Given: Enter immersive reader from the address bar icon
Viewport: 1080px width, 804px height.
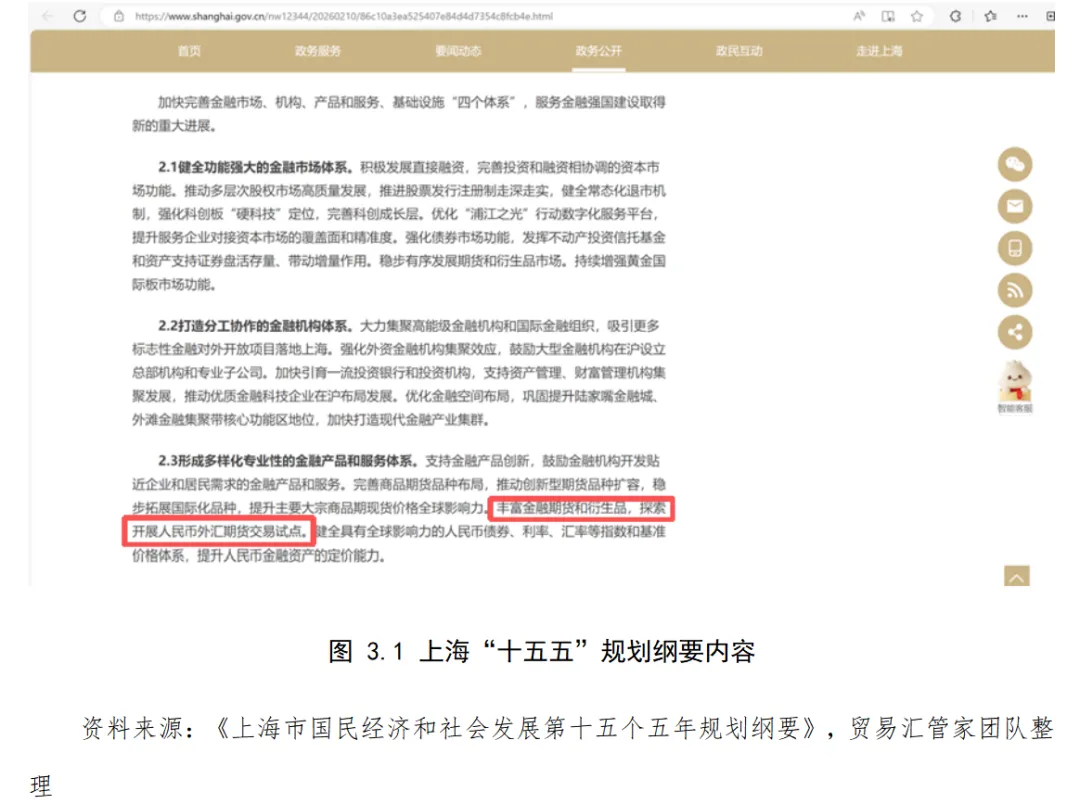Looking at the screenshot, I should [888, 15].
